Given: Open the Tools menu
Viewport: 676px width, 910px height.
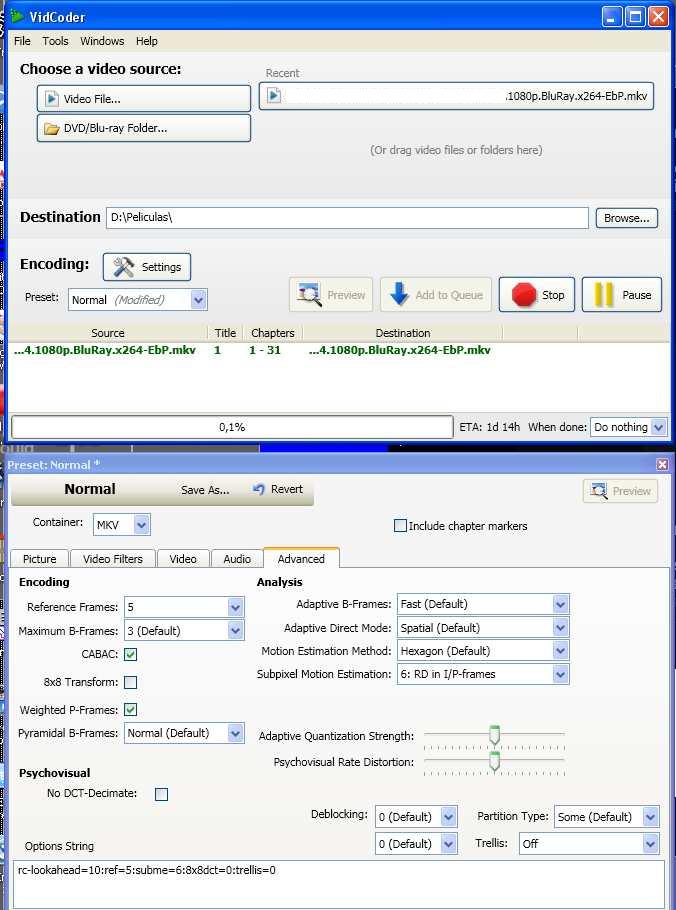Looking at the screenshot, I should (55, 41).
